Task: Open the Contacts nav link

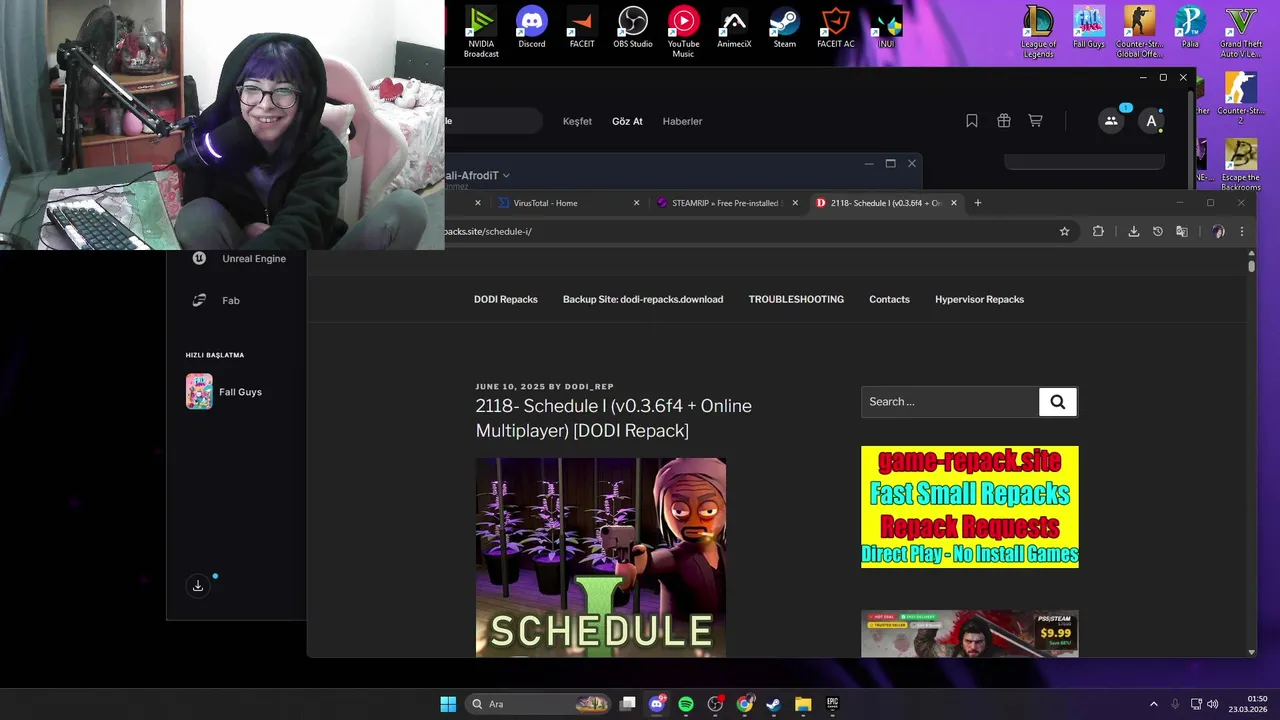Action: [889, 299]
